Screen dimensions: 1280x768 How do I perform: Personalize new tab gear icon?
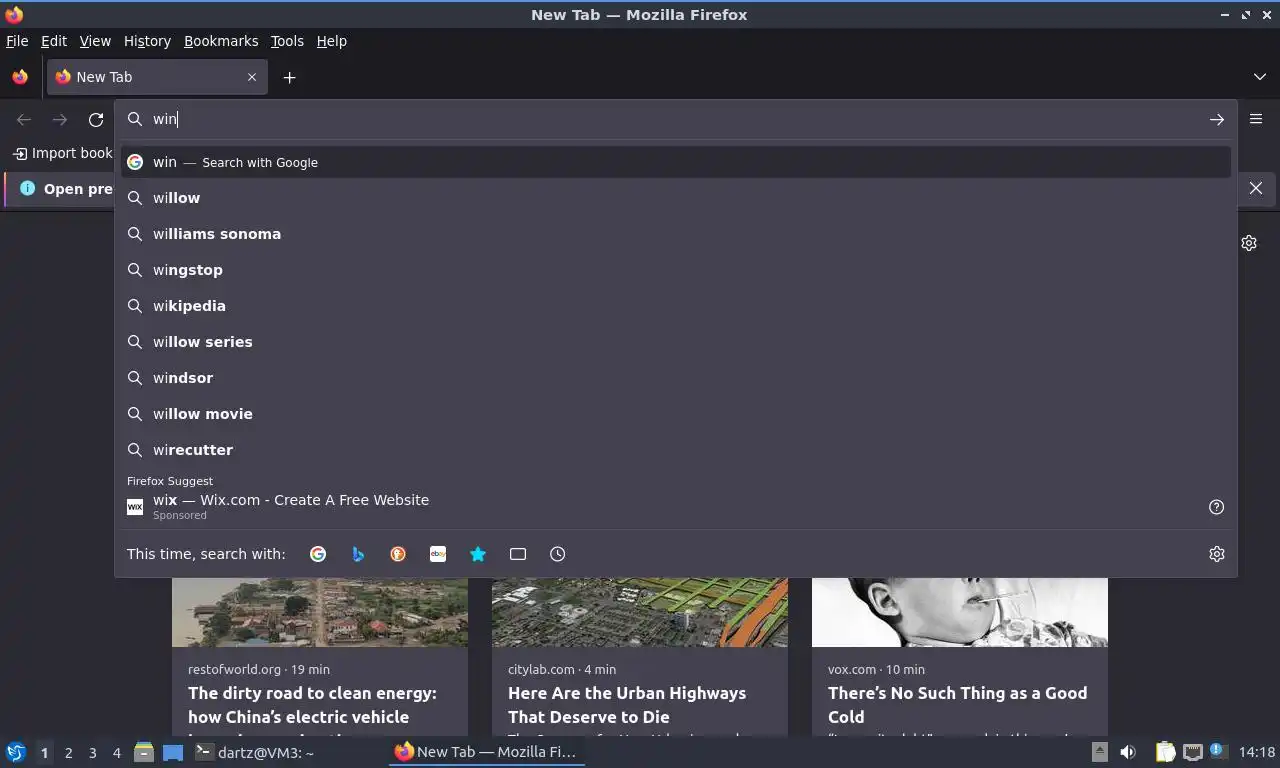[x=1249, y=243]
